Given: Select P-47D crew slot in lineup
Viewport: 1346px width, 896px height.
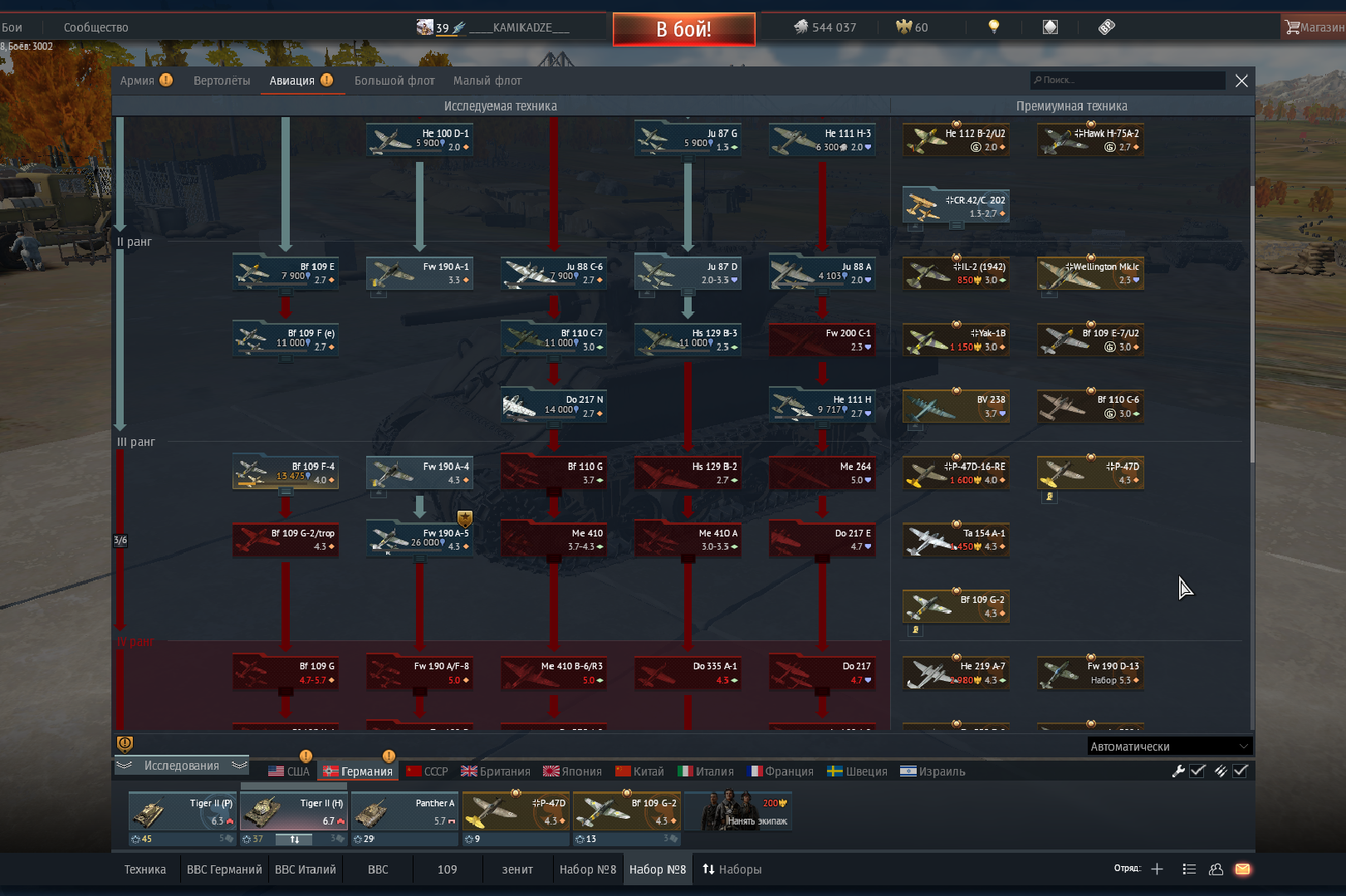Looking at the screenshot, I should 516,810.
